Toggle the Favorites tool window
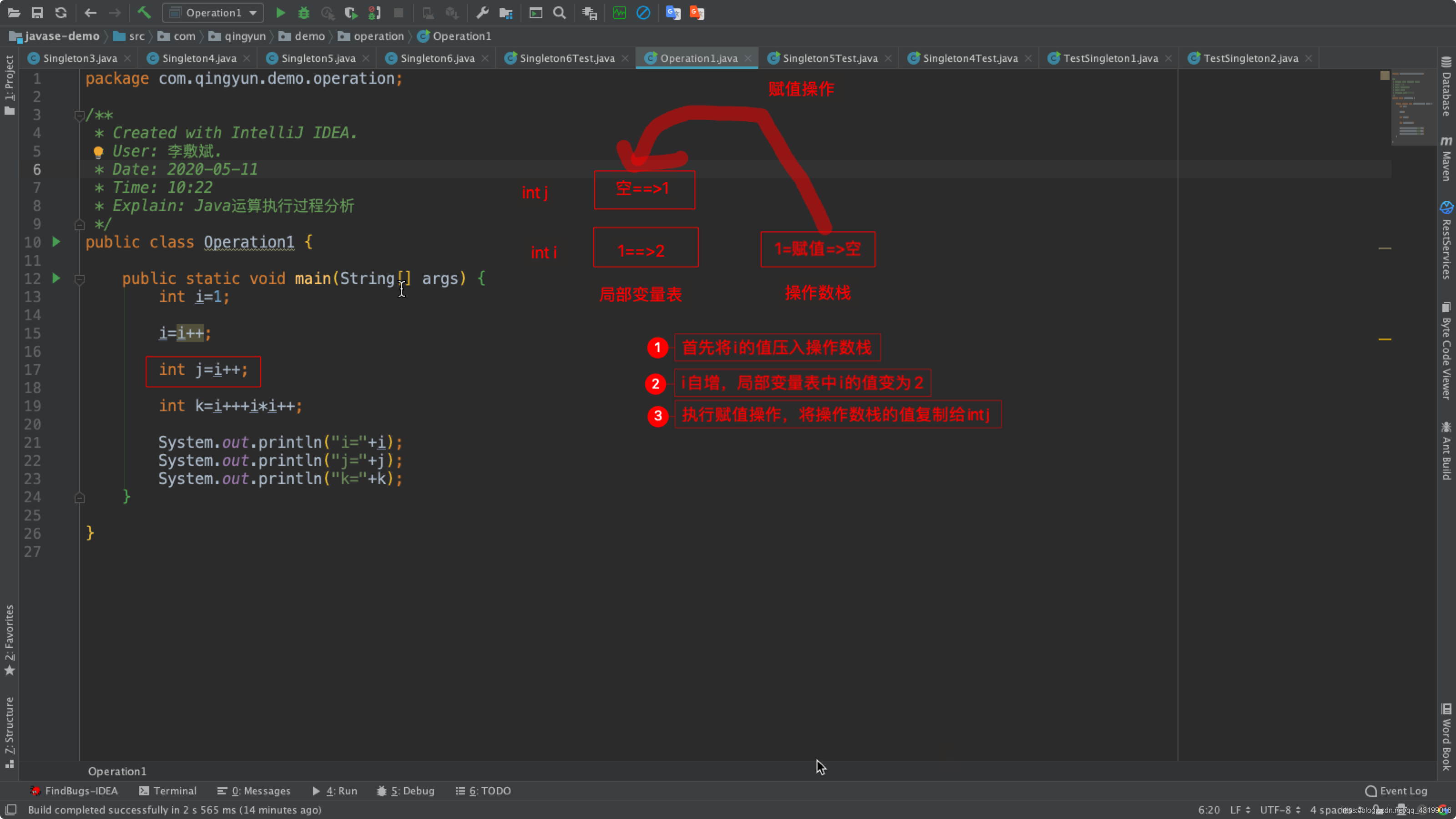Screen dimensions: 1456x819 10,640
